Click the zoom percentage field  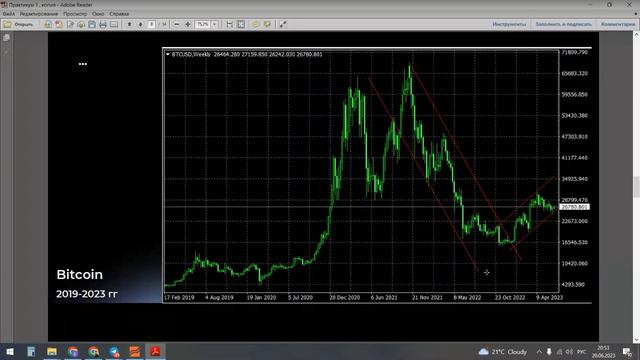pos(203,24)
